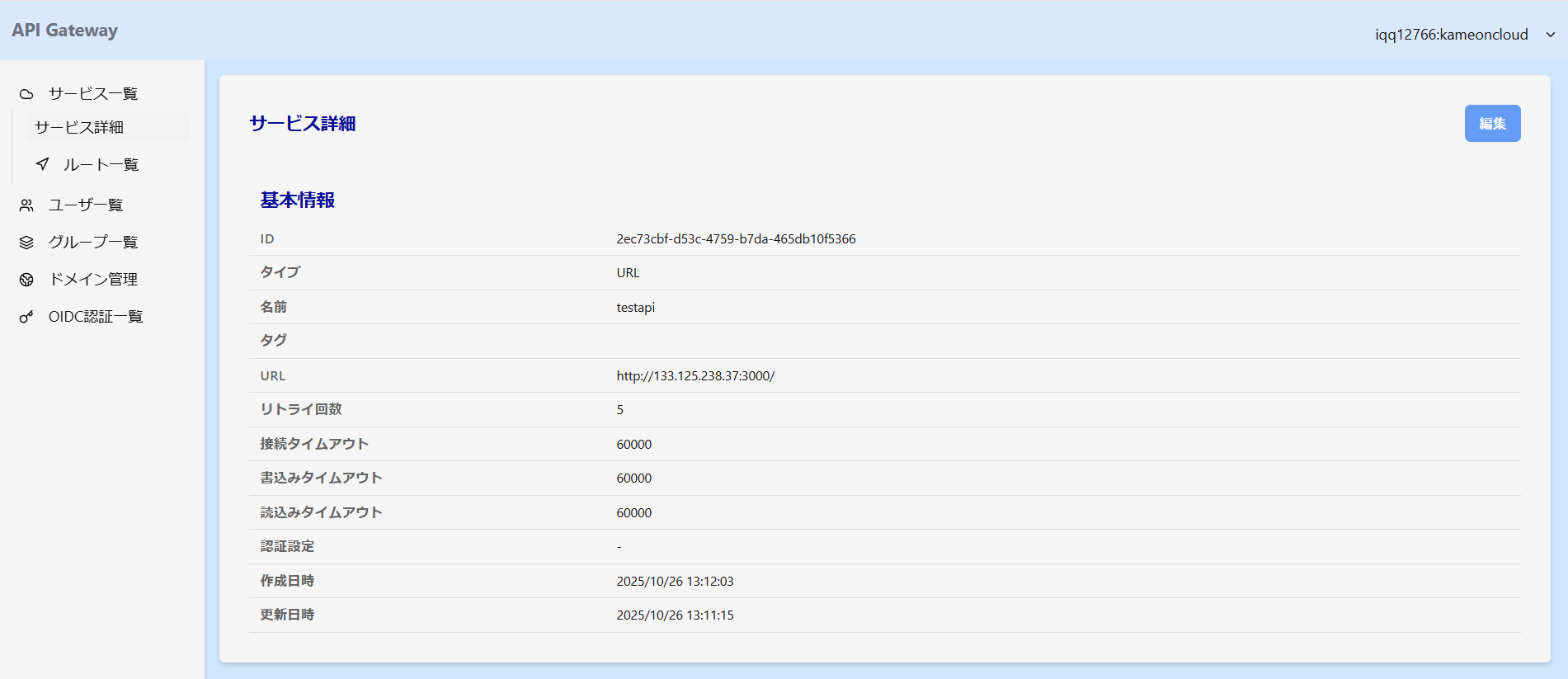Switch to ドメイン管理 in the sidebar
Image resolution: width=1568 pixels, height=679 pixels.
point(92,280)
